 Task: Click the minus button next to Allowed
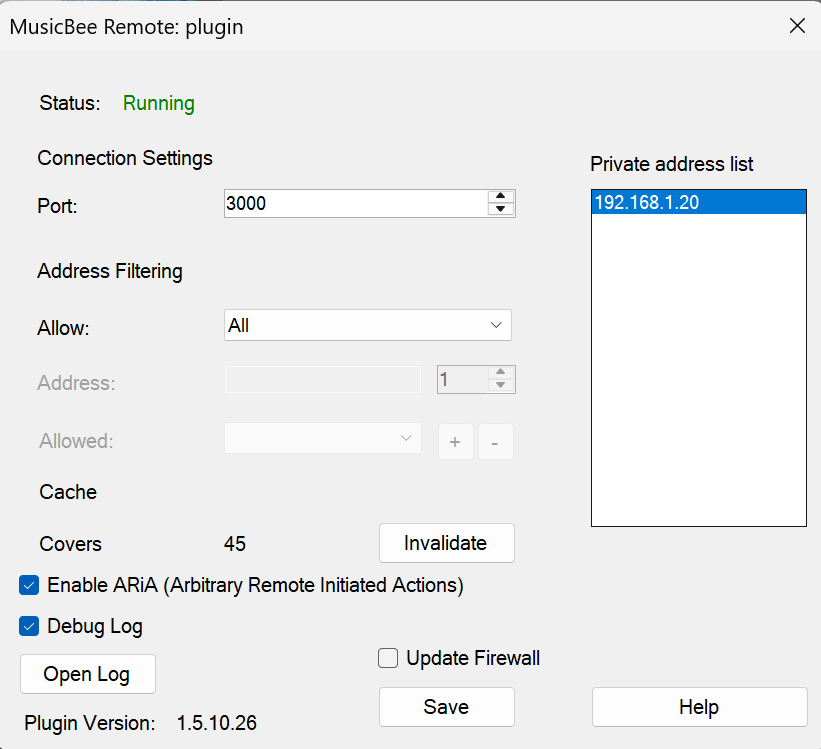496,441
